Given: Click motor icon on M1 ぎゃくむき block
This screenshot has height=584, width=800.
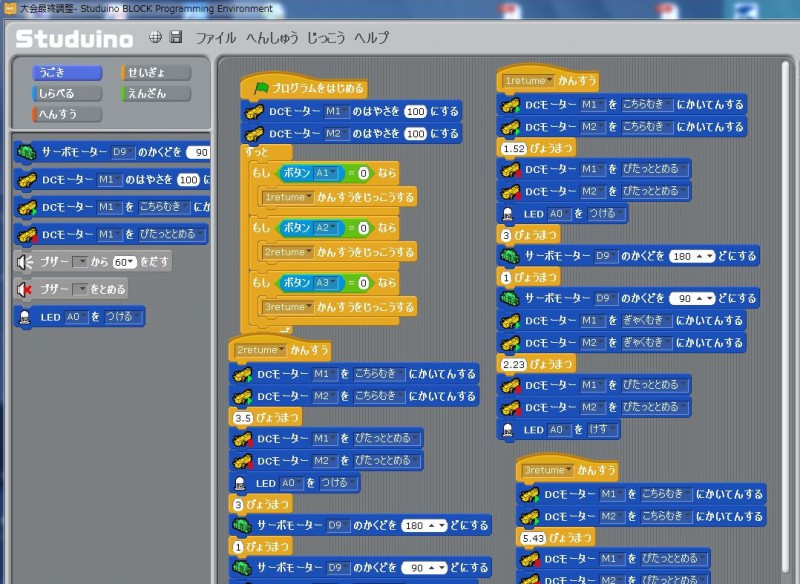Looking at the screenshot, I should (510, 321).
